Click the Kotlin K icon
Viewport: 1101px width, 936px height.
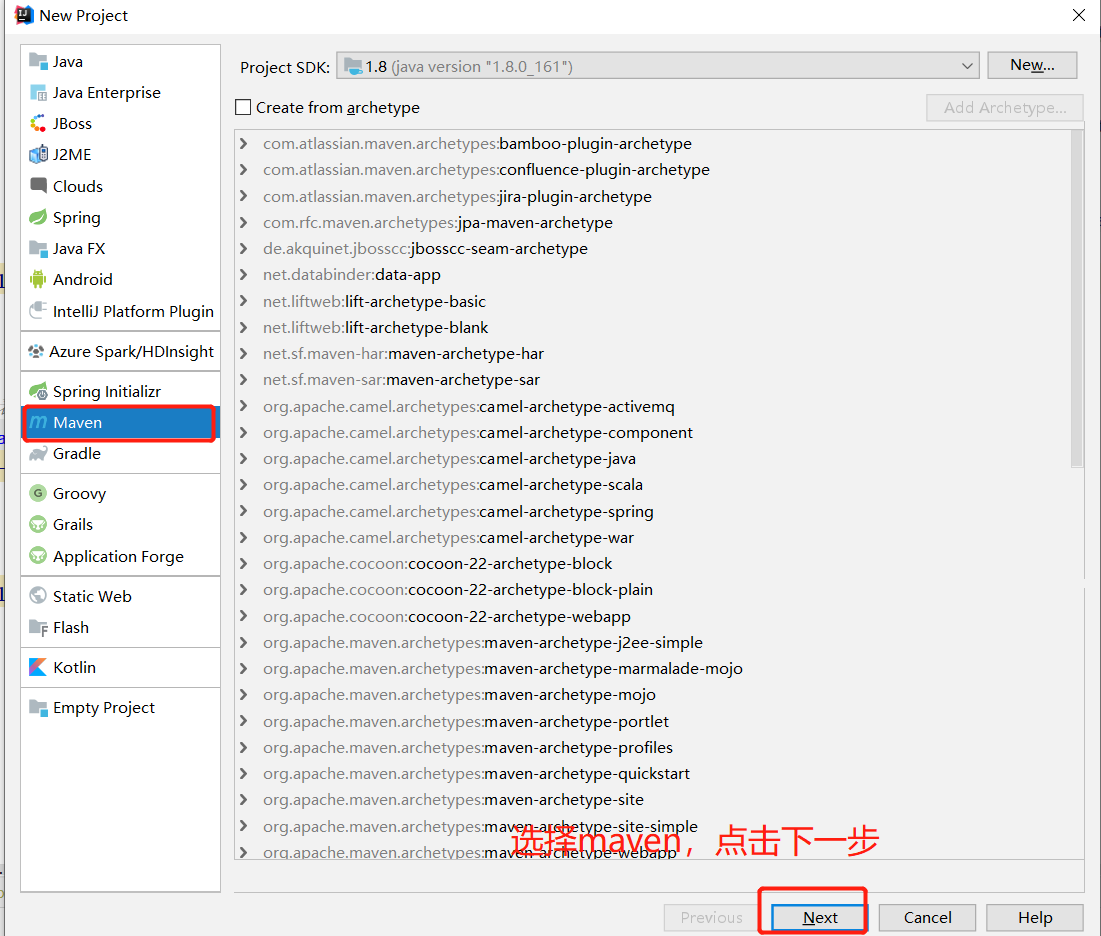(x=38, y=667)
